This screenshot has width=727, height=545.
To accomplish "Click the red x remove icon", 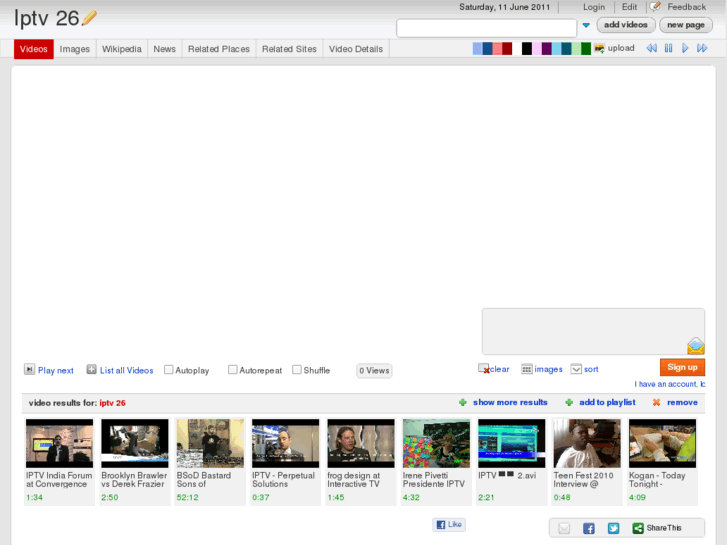I will [x=656, y=402].
